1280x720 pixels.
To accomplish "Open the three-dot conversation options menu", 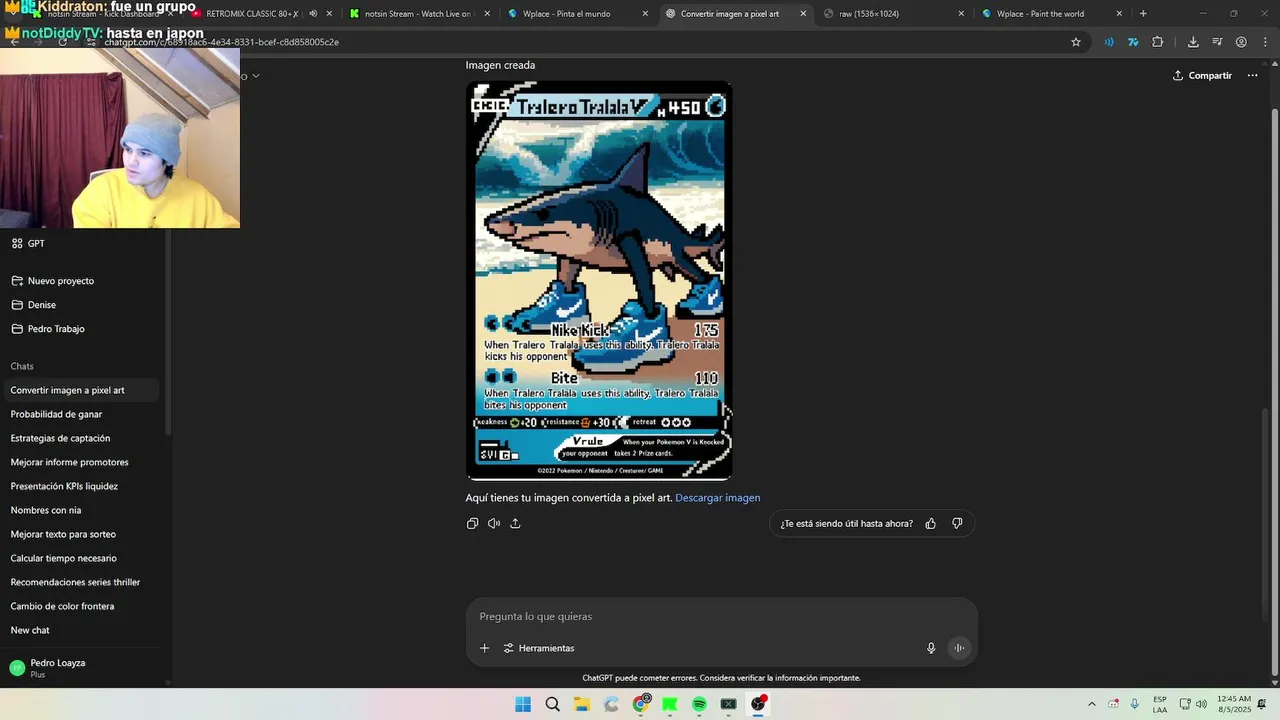I will tap(1252, 75).
